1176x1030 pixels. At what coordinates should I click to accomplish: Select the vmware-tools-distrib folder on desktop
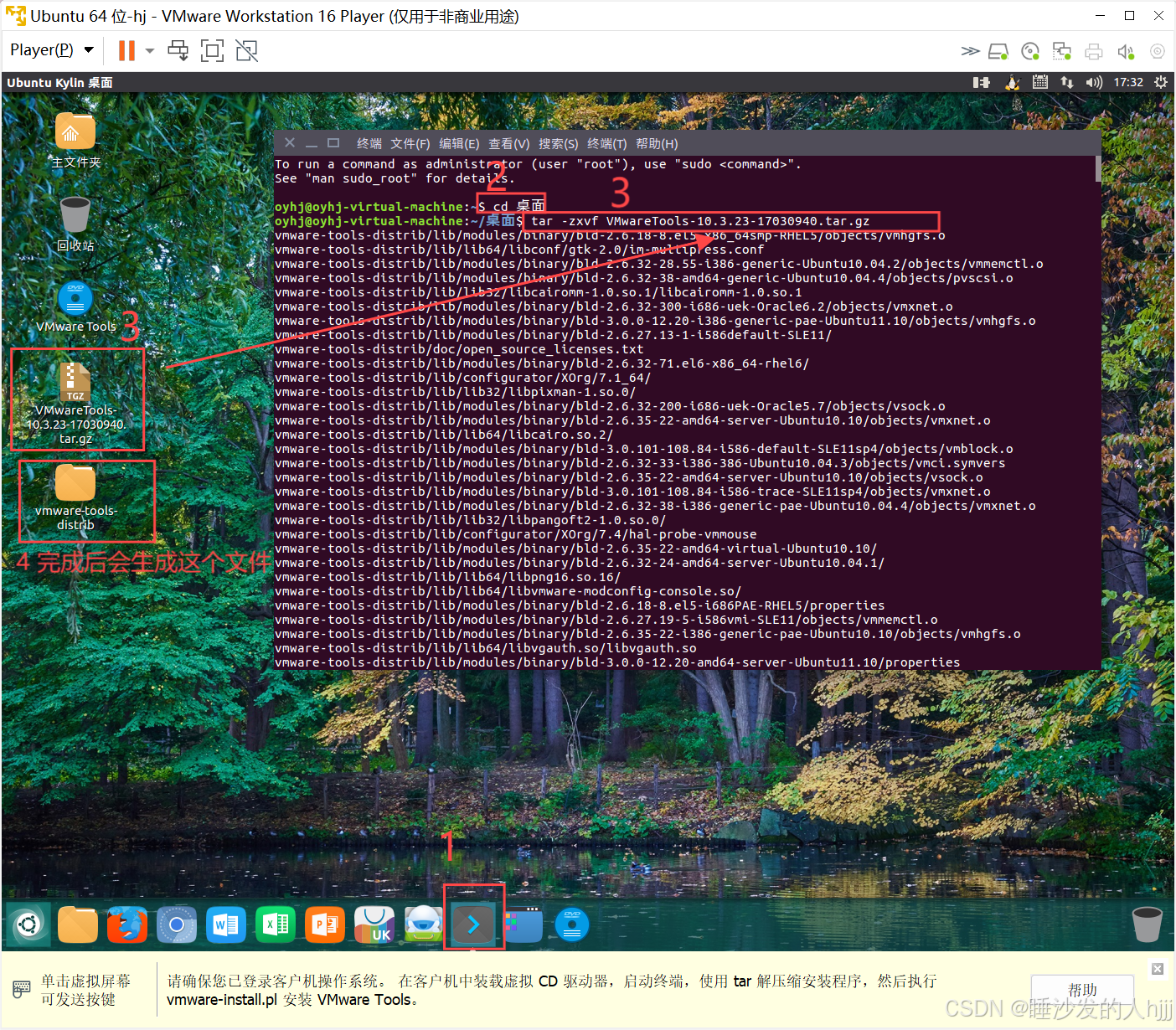click(x=75, y=497)
